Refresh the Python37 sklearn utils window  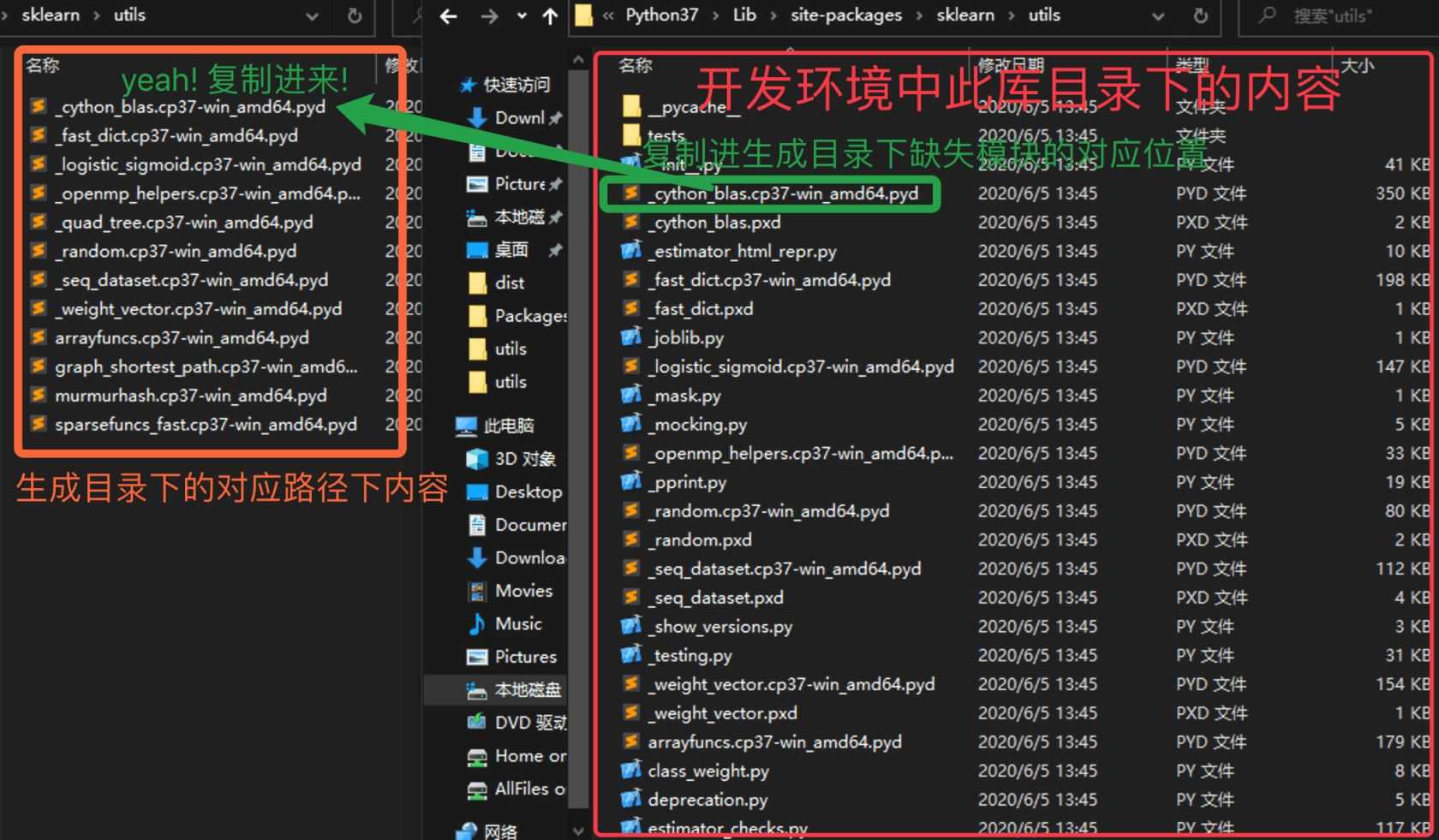click(1201, 15)
